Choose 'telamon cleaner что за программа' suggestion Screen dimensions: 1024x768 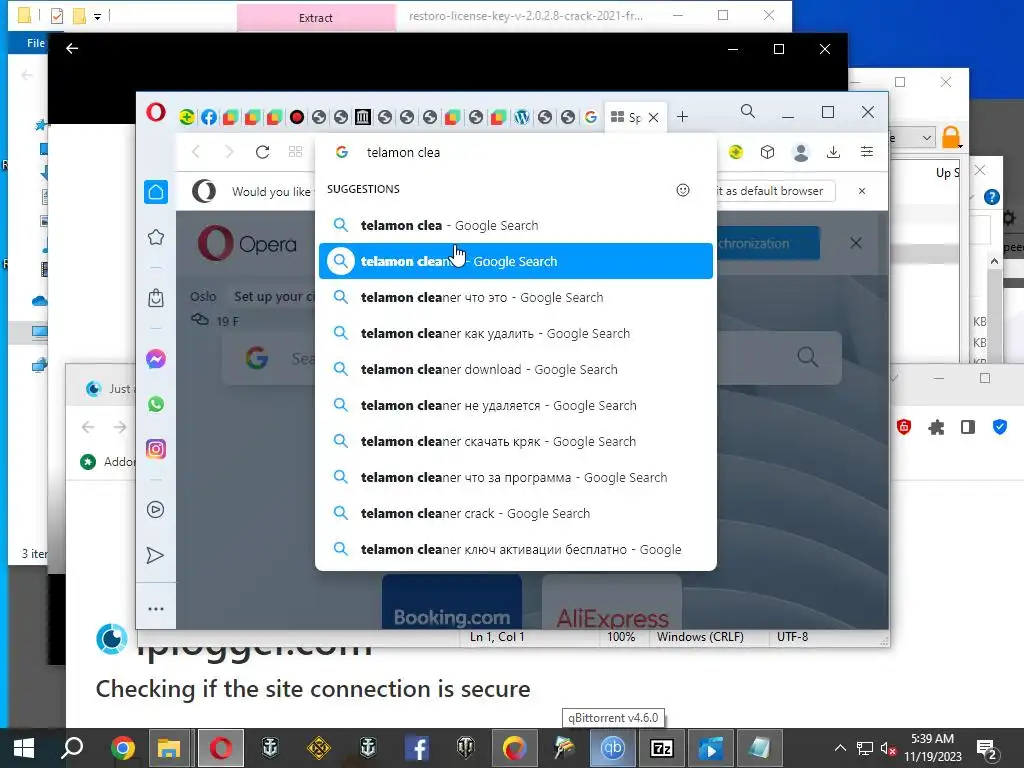(516, 477)
